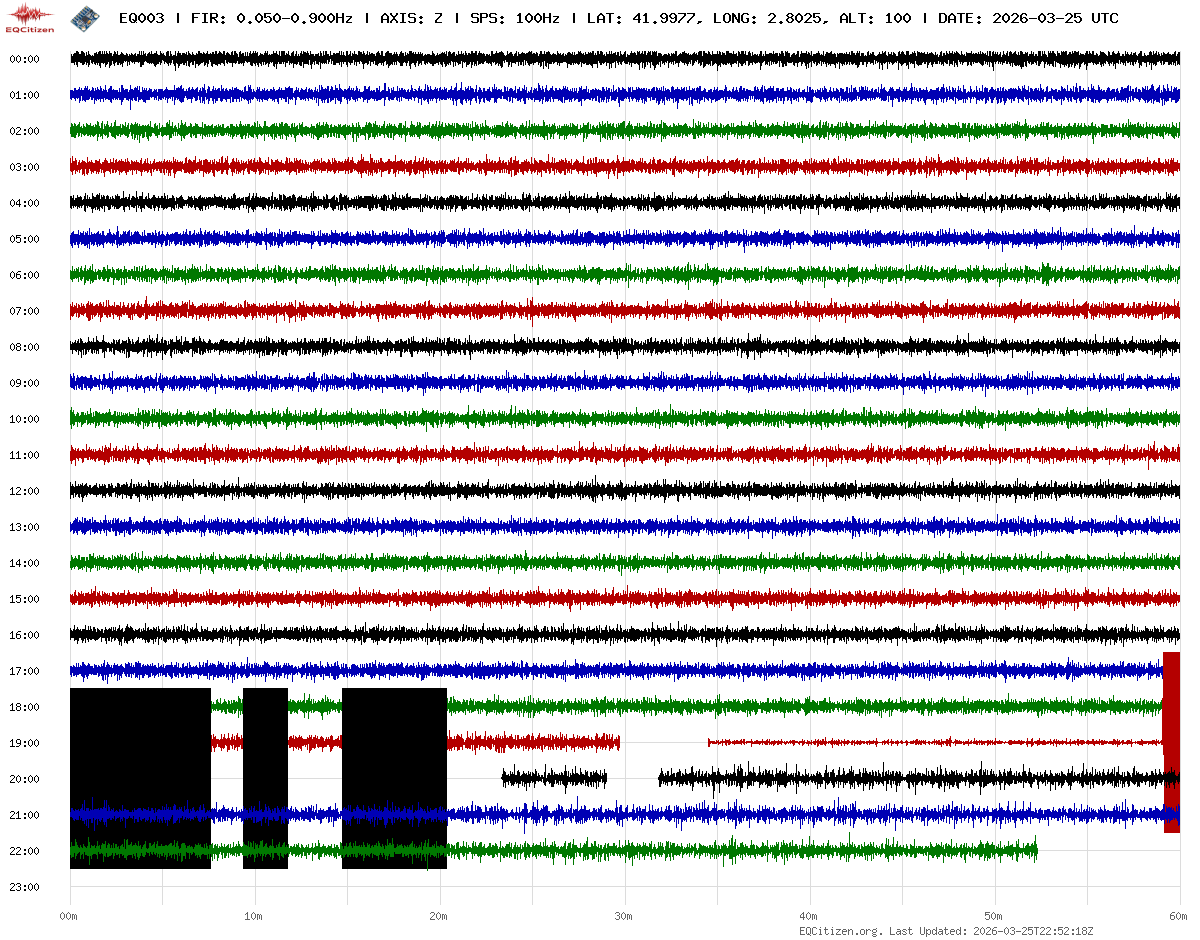The width and height of the screenshot is (1200, 940).
Task: Open the EQCitizen.org link in the footer
Action: click(x=840, y=931)
